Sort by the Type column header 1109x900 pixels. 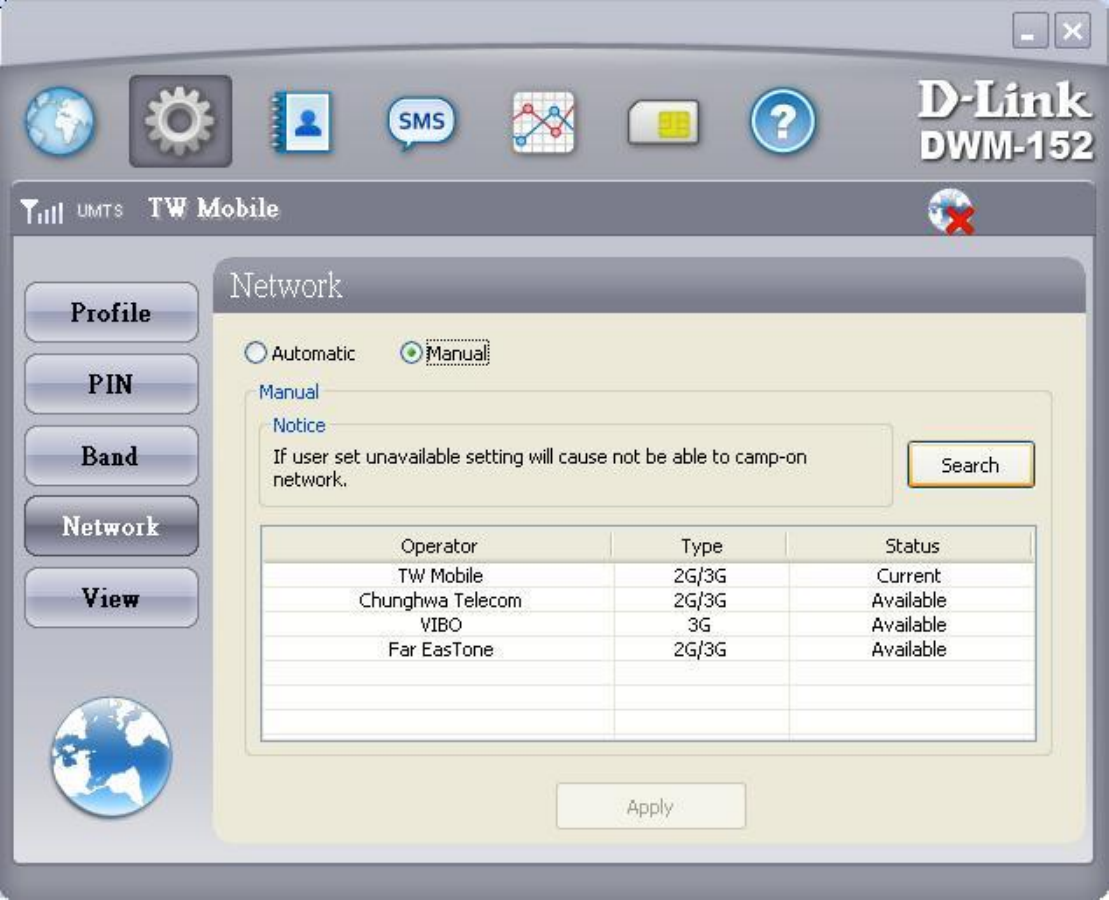(x=700, y=546)
